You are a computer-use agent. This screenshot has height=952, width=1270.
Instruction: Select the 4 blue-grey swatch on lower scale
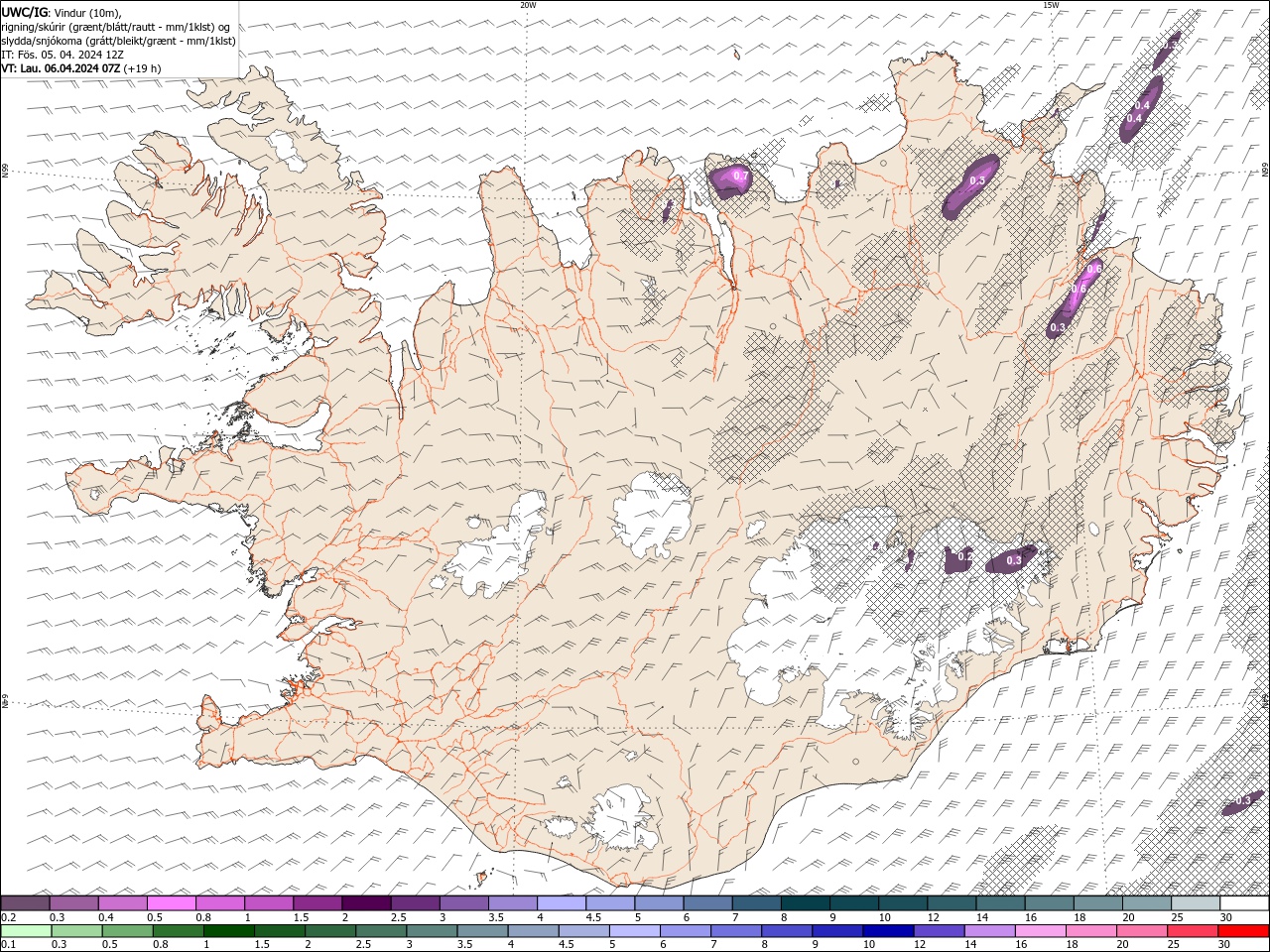(533, 931)
